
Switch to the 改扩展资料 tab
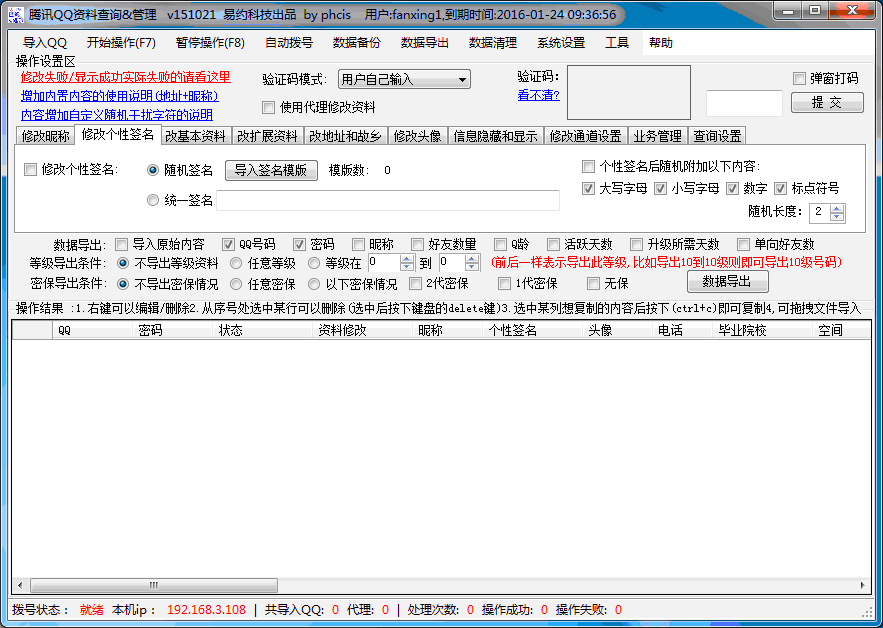[267, 136]
